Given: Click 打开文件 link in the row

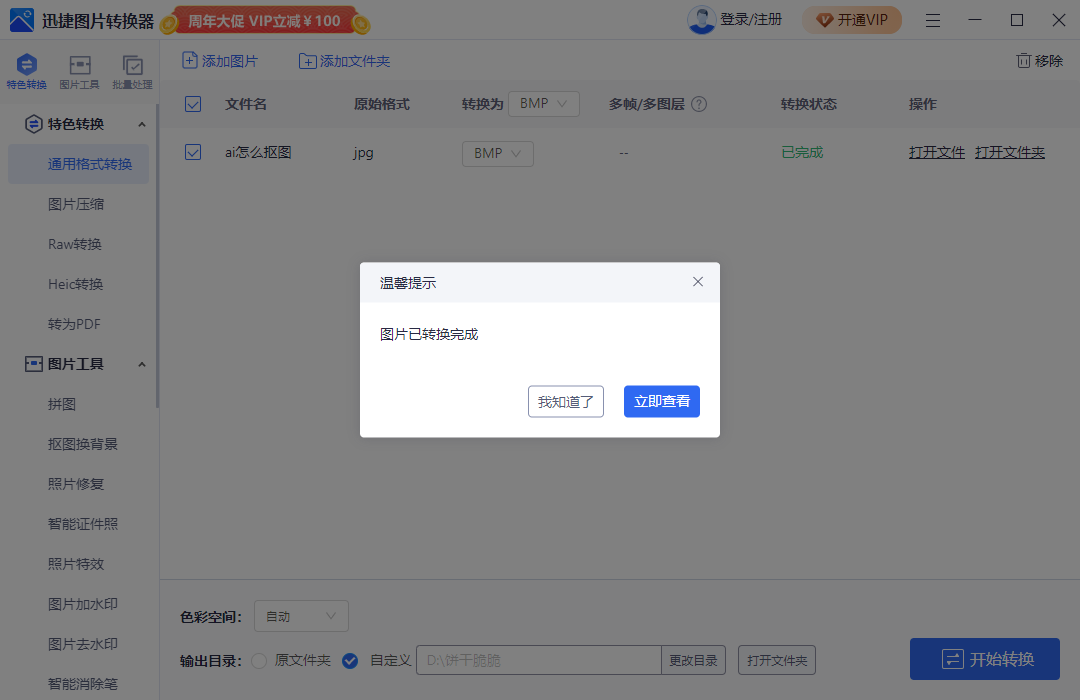Looking at the screenshot, I should (x=937, y=152).
